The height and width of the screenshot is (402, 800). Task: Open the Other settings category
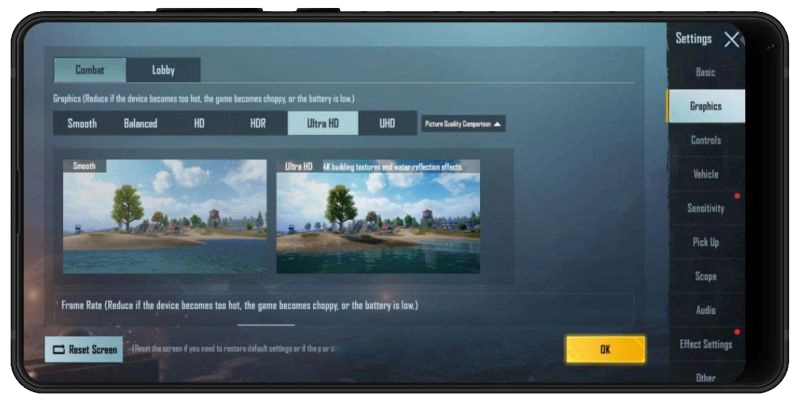coord(706,376)
